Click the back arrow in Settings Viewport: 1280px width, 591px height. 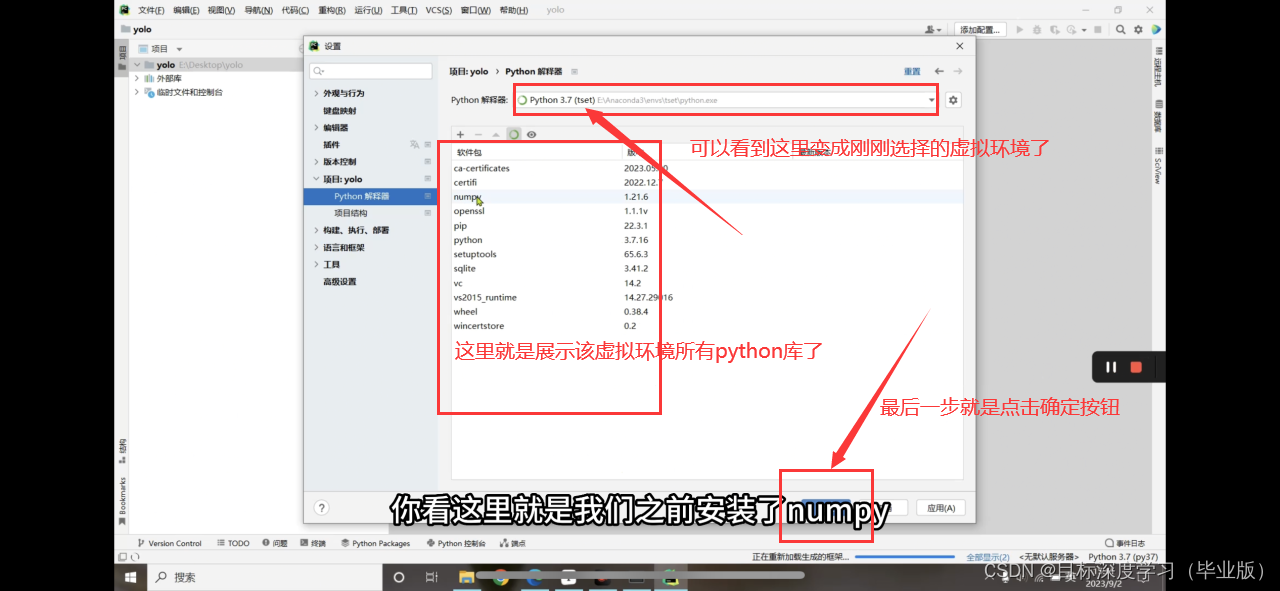click(939, 71)
